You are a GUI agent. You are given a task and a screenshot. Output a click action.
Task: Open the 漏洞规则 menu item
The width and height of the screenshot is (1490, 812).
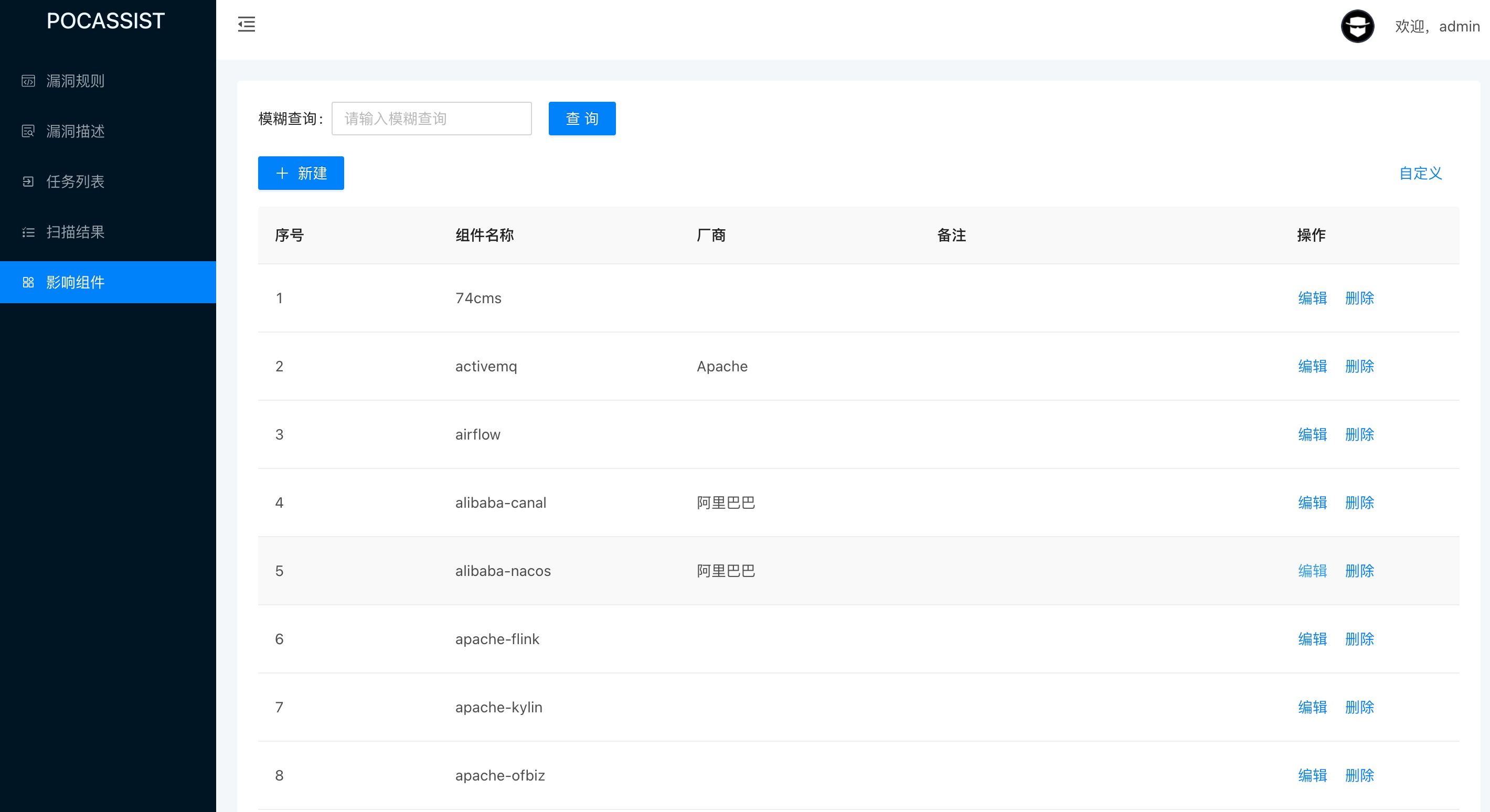[75, 81]
